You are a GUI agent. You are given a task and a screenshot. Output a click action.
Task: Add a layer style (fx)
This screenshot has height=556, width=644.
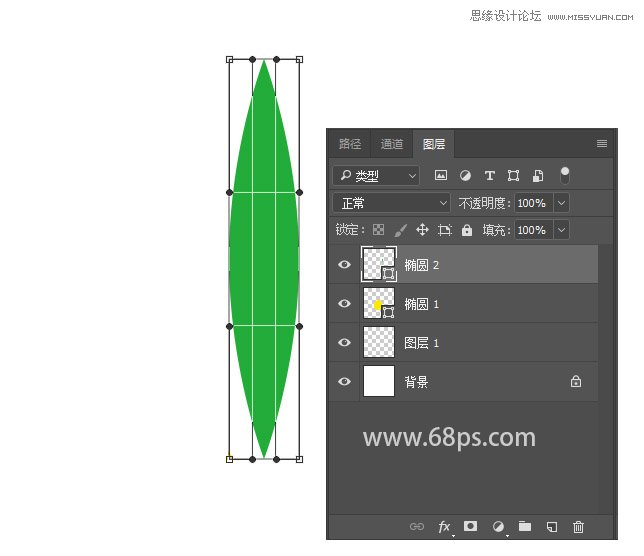coord(444,527)
